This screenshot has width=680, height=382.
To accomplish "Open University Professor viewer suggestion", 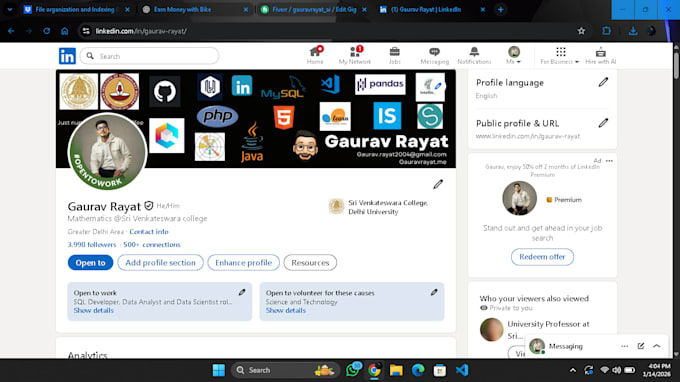I will pyautogui.click(x=548, y=330).
